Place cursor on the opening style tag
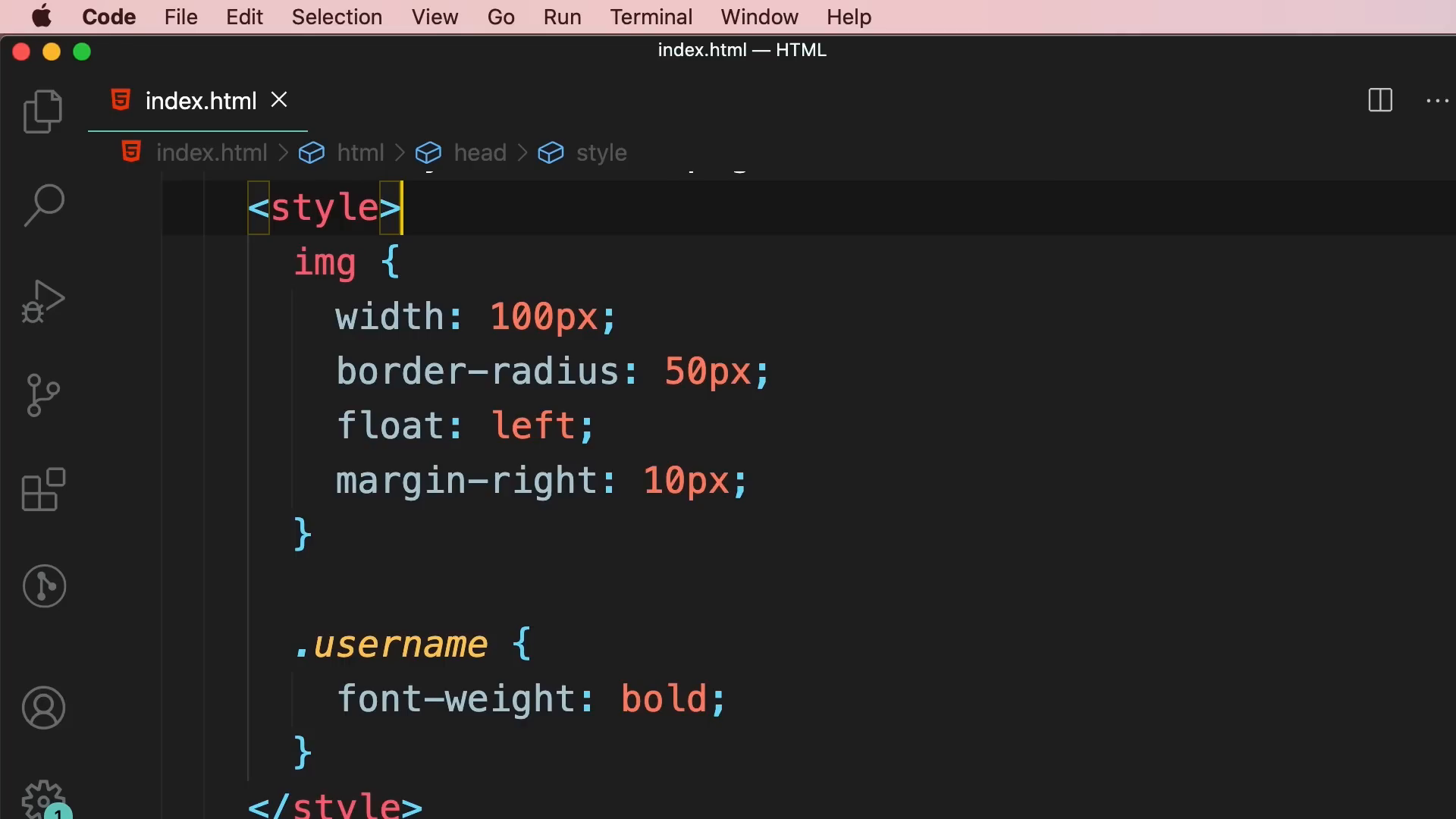Viewport: 1456px width, 819px height. (325, 208)
